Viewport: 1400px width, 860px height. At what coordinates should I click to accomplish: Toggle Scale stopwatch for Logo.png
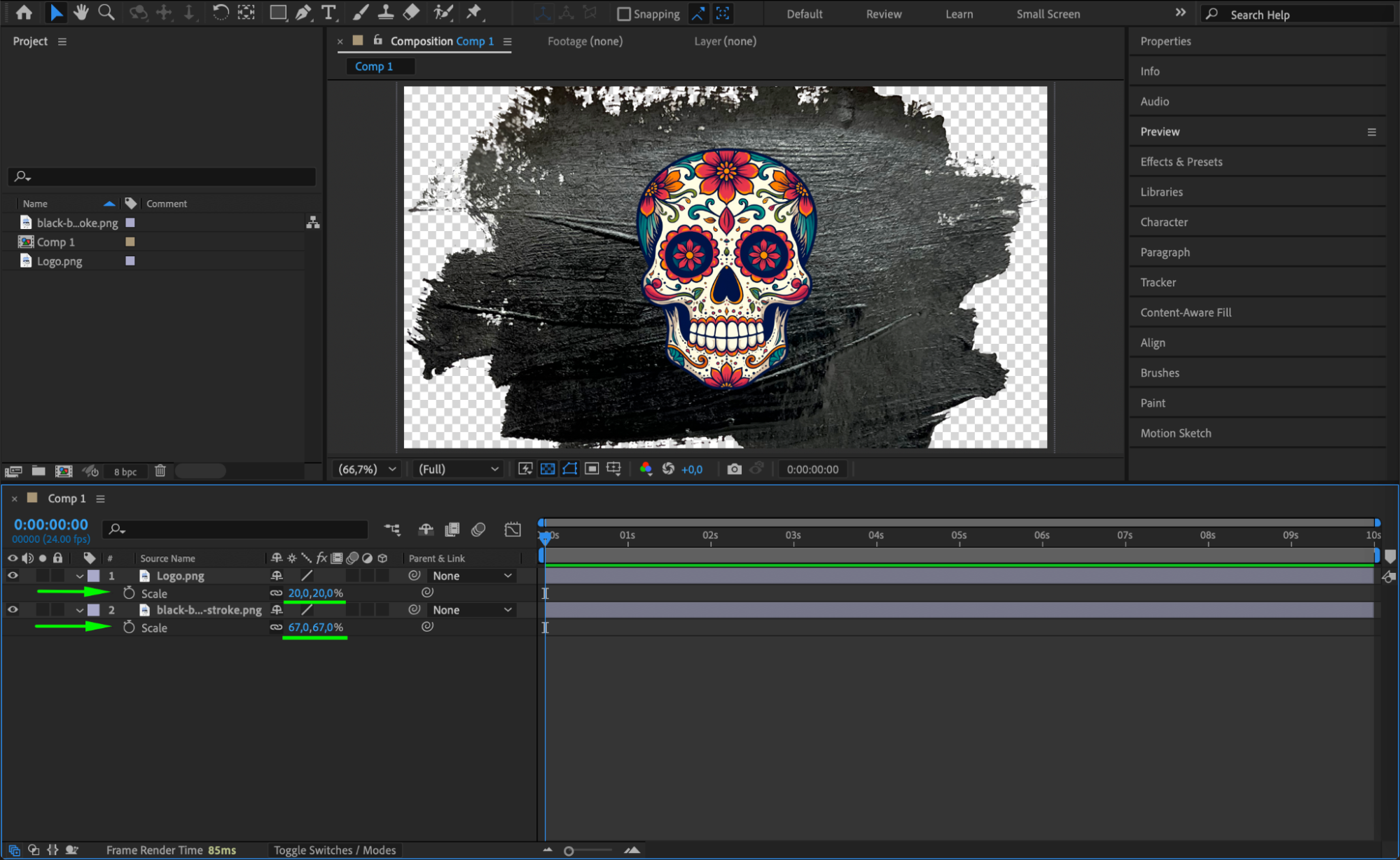[129, 593]
